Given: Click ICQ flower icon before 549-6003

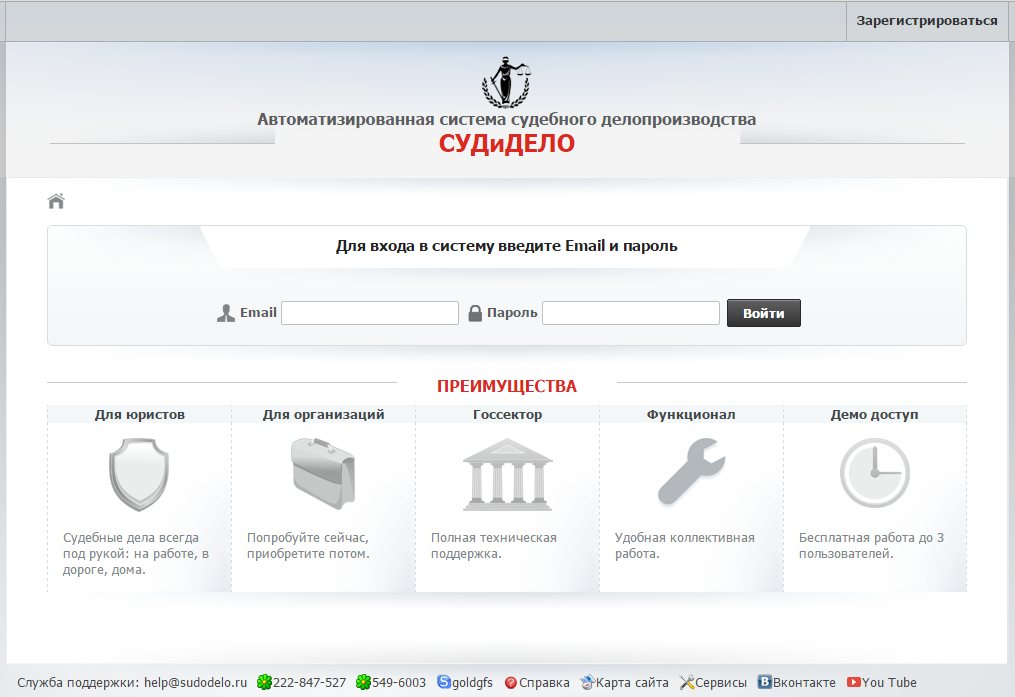Looking at the screenshot, I should point(363,682).
